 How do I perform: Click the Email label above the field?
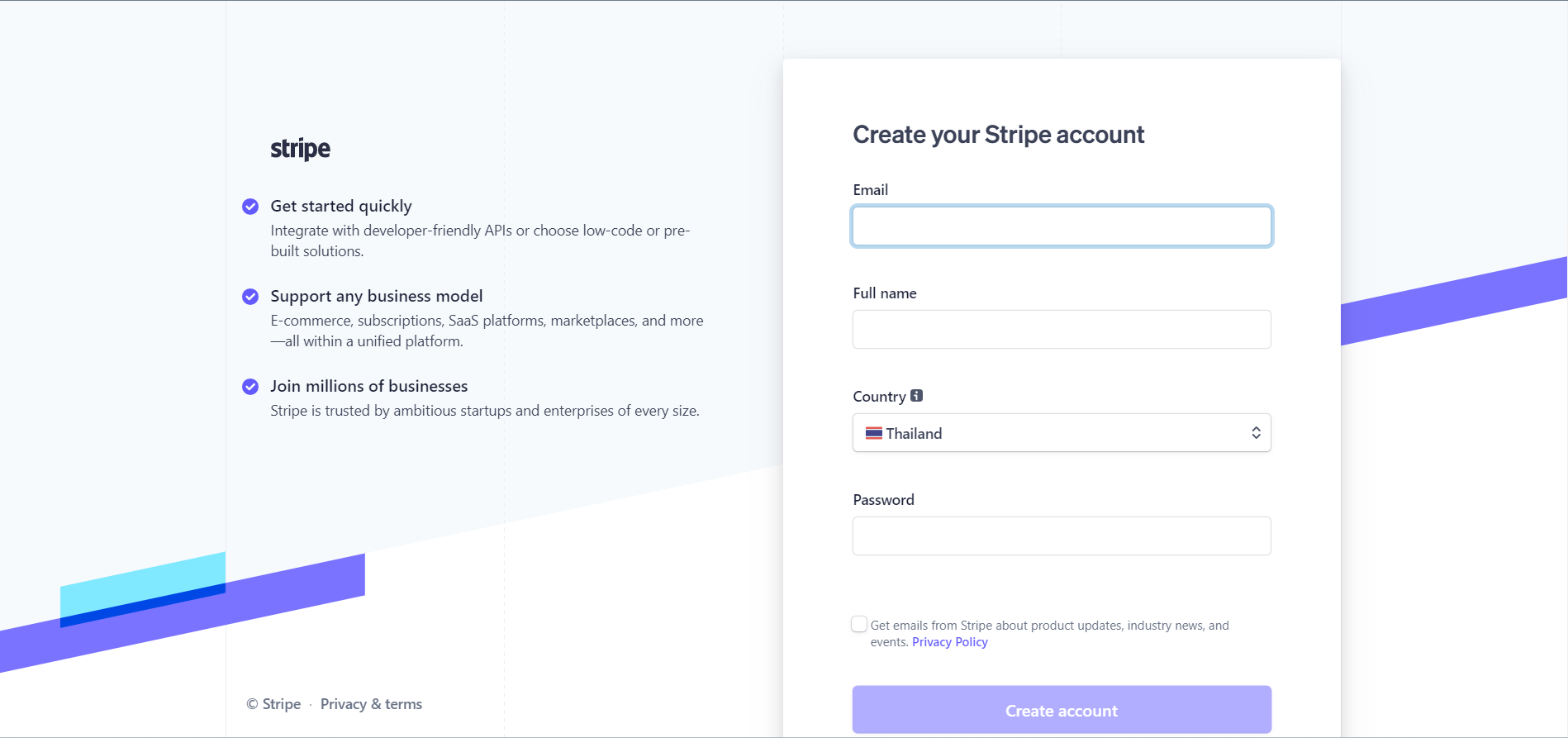[870, 190]
